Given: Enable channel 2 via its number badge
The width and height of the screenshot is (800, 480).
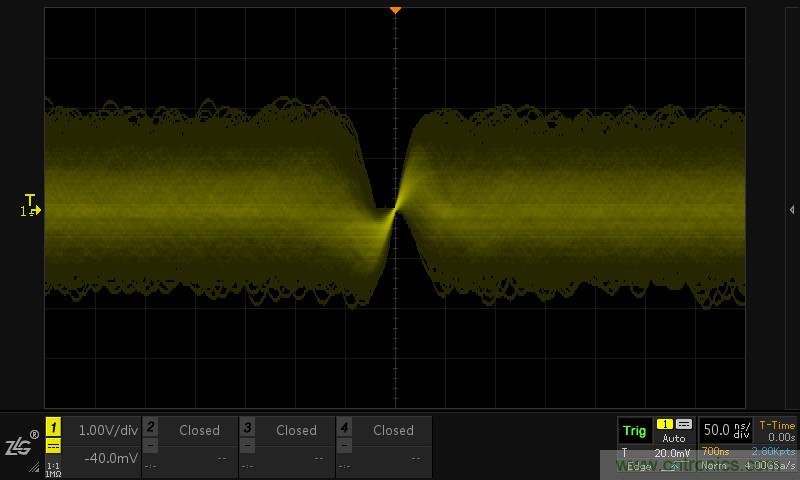Looking at the screenshot, I should pos(150,427).
